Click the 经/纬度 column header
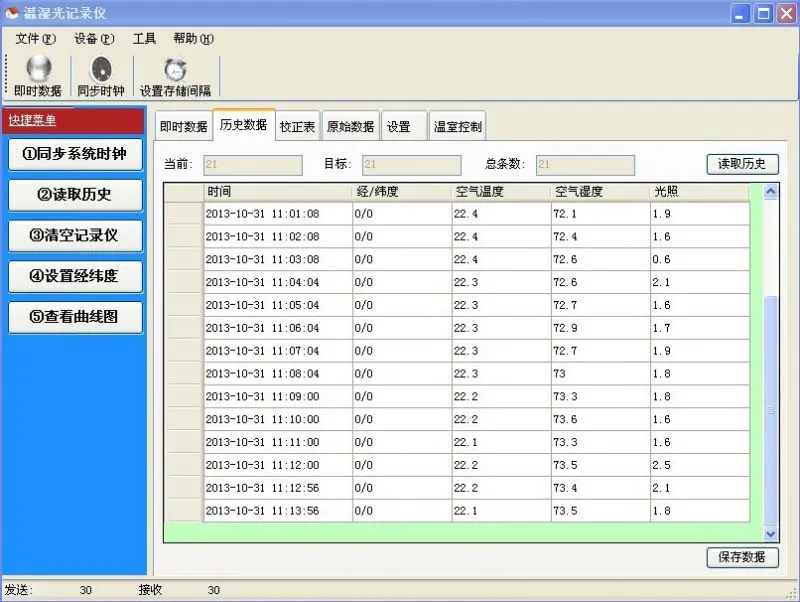Screen dimensions: 800x602 click(x=402, y=192)
